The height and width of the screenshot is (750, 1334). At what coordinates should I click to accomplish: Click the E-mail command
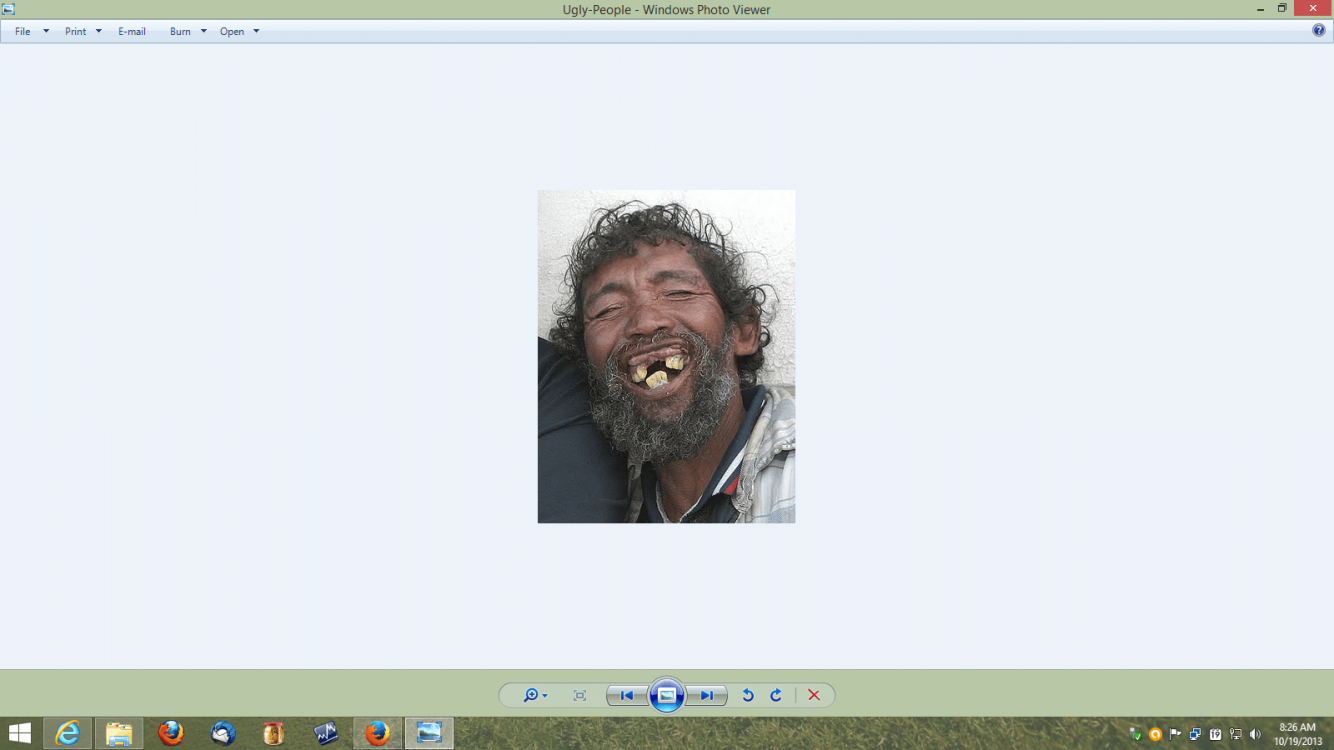(132, 32)
